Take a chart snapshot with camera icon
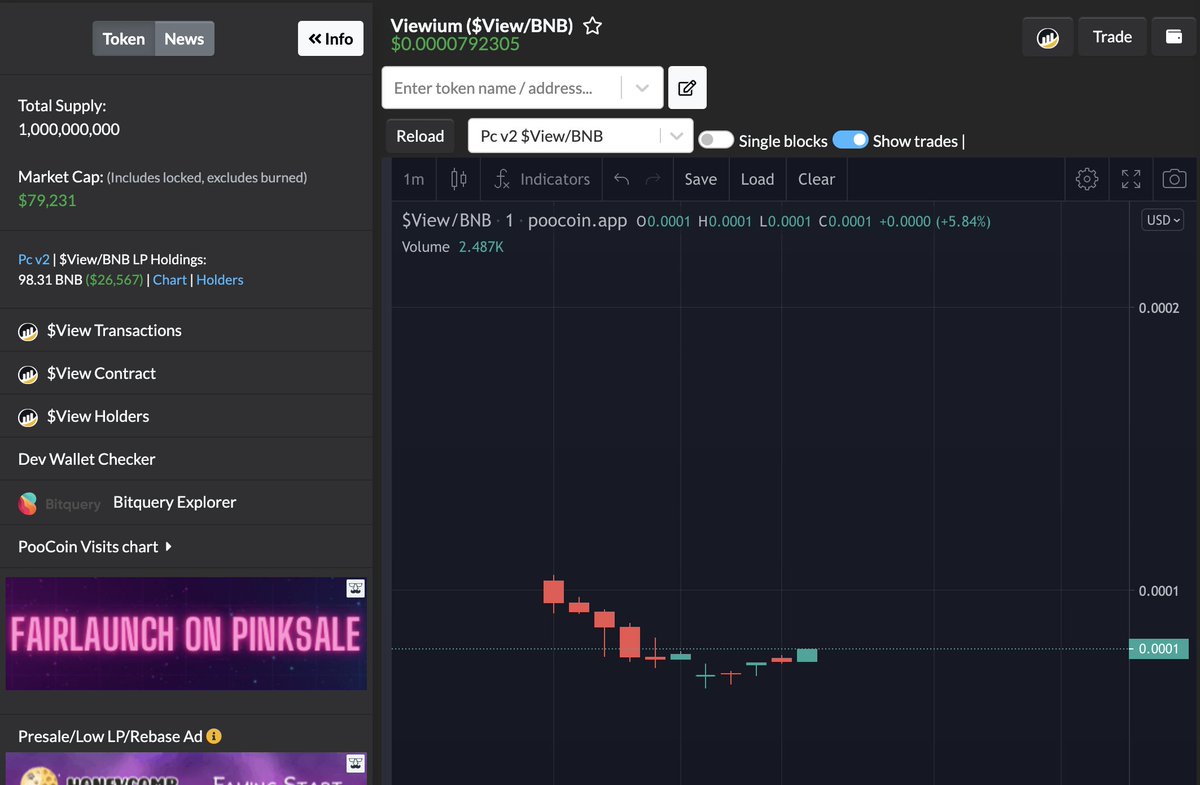The width and height of the screenshot is (1200, 785). [1175, 179]
